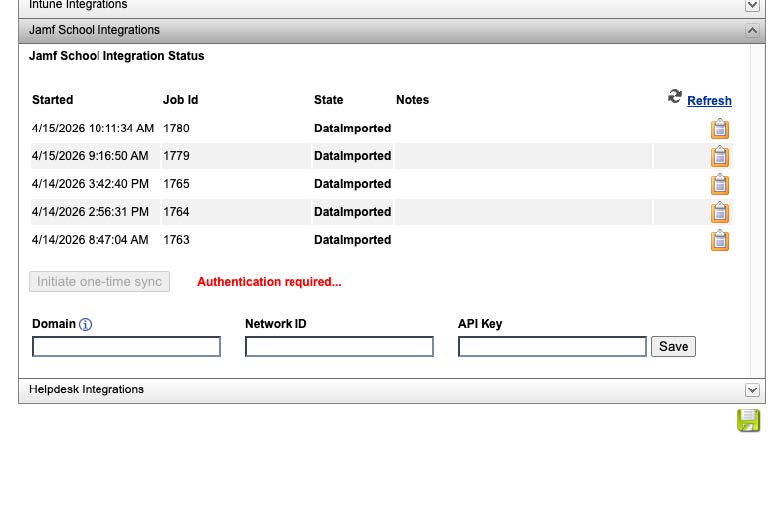Open clipboard details for job 1763

point(720,240)
